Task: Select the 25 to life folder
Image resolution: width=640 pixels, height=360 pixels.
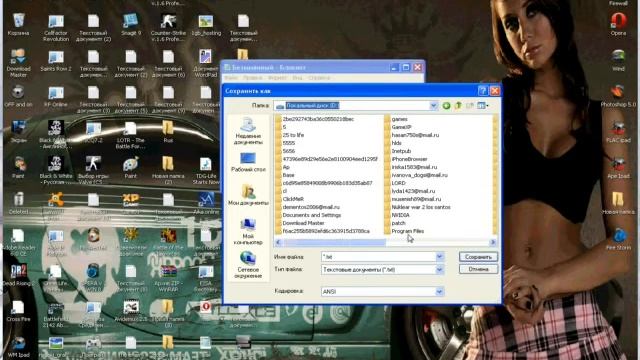Action: 290,135
